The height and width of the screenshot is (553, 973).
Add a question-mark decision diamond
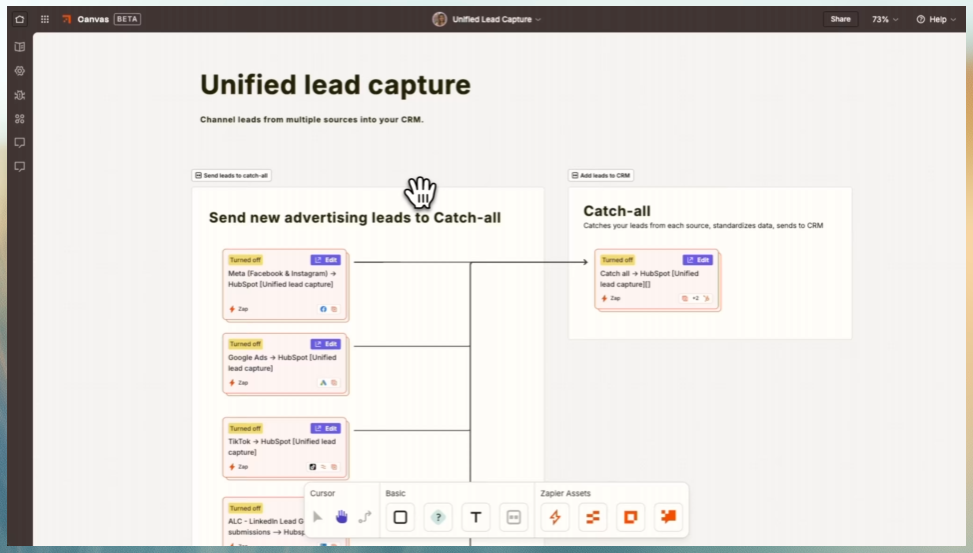point(438,517)
